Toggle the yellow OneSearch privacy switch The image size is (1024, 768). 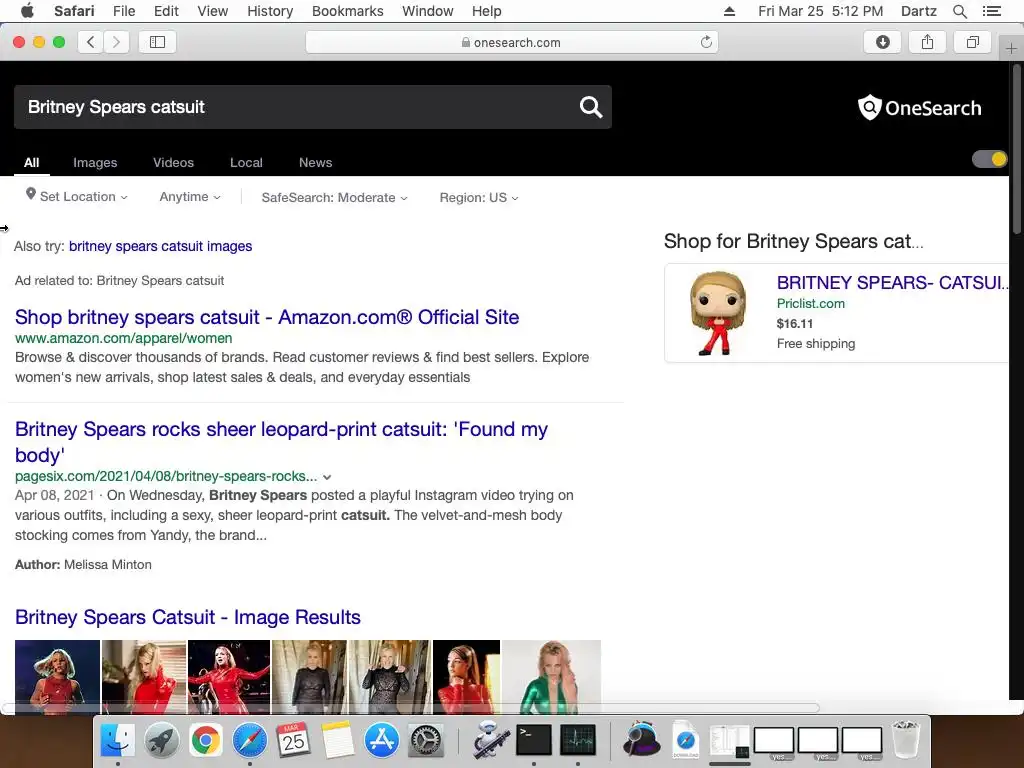pos(990,159)
